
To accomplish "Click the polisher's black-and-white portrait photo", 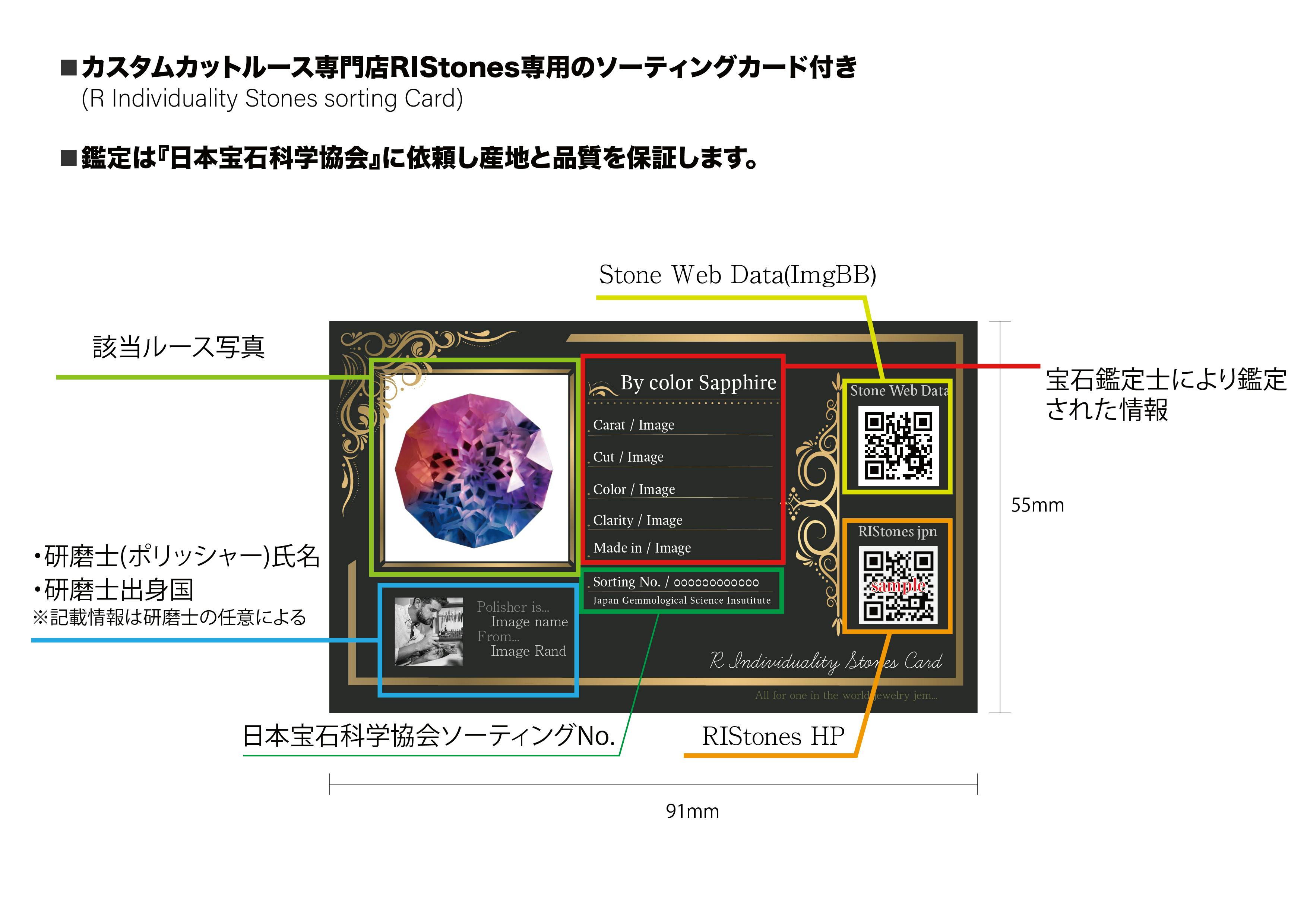I will [428, 632].
